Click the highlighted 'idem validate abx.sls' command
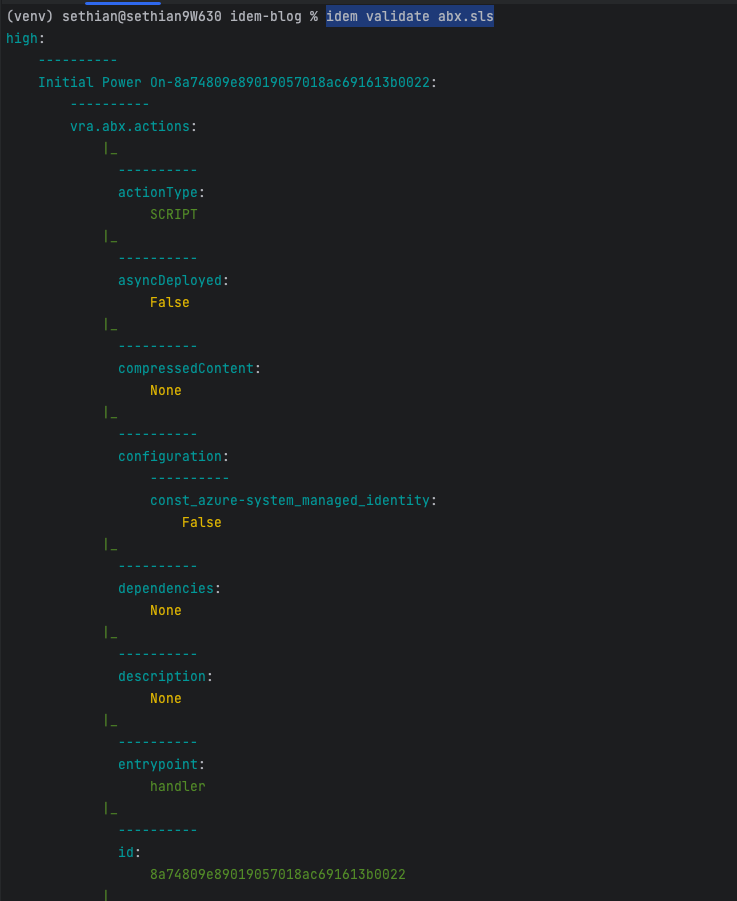This screenshot has height=901, width=737. click(x=409, y=17)
